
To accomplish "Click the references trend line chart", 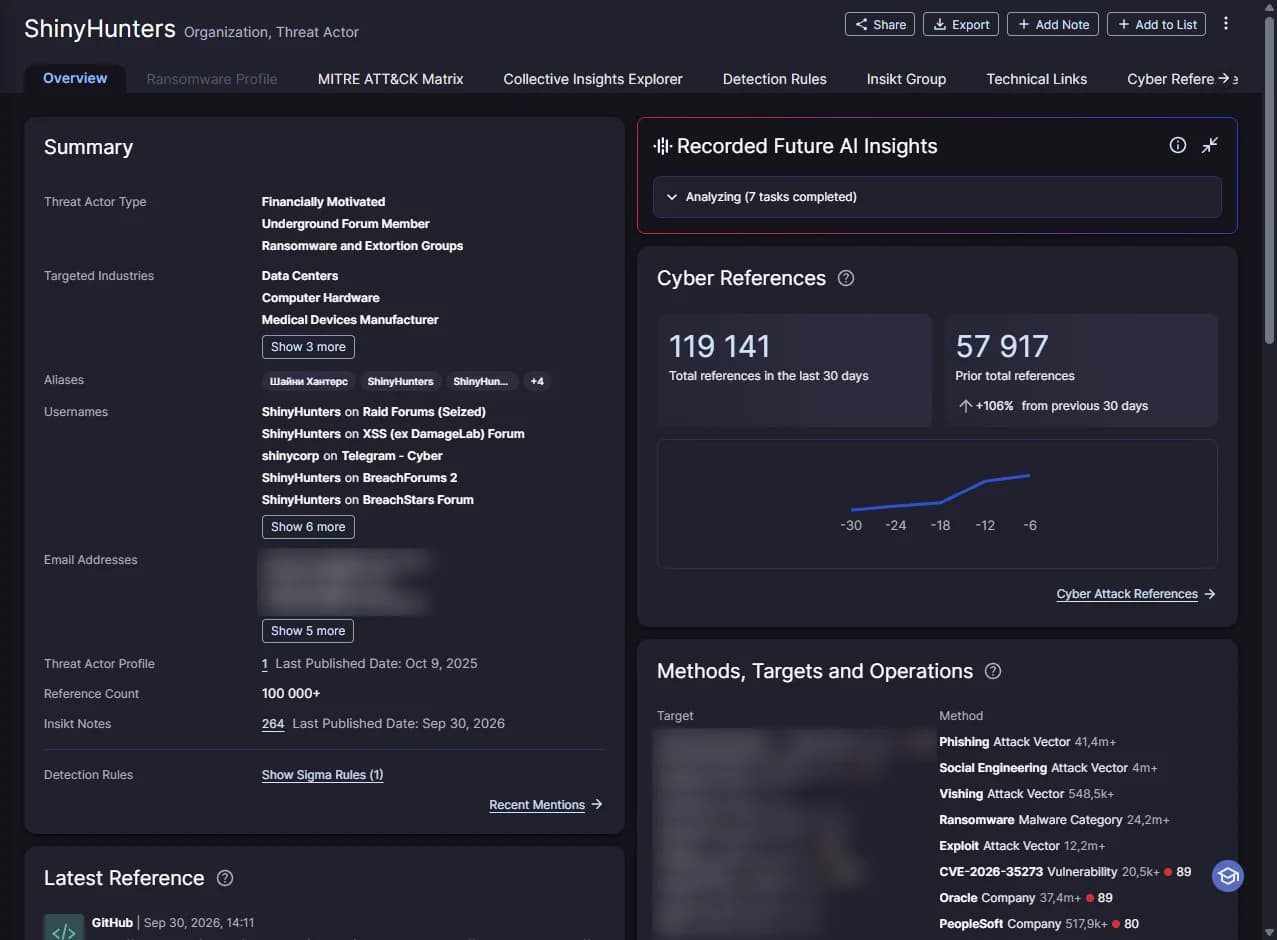I will (937, 503).
